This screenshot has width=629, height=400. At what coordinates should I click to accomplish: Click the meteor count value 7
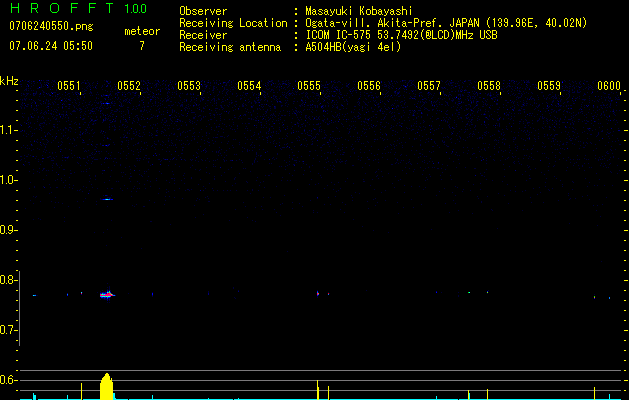coord(142,46)
